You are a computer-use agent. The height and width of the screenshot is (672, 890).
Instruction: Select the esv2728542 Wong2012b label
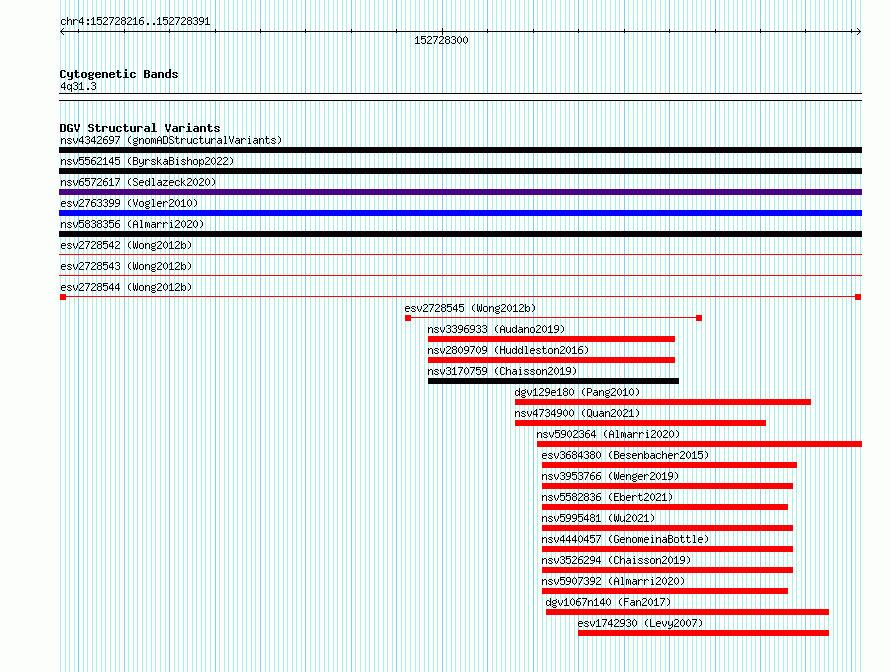(126, 245)
